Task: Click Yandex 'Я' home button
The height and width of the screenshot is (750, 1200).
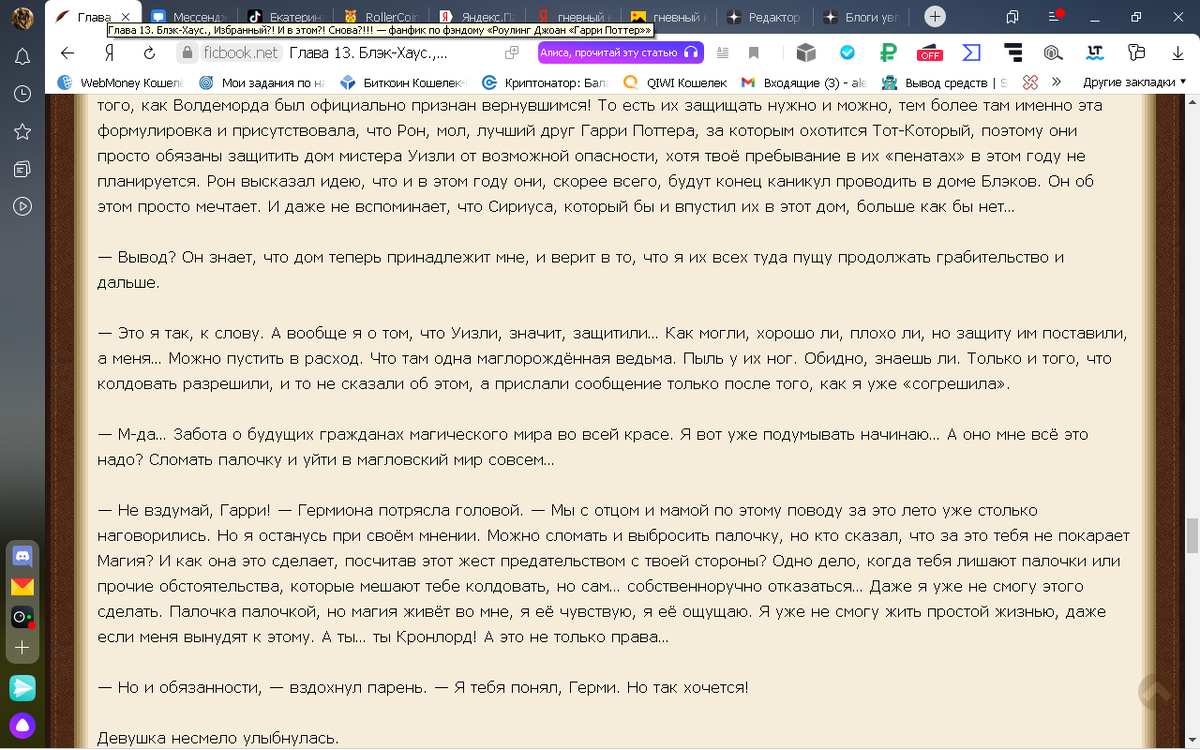Action: [110, 53]
